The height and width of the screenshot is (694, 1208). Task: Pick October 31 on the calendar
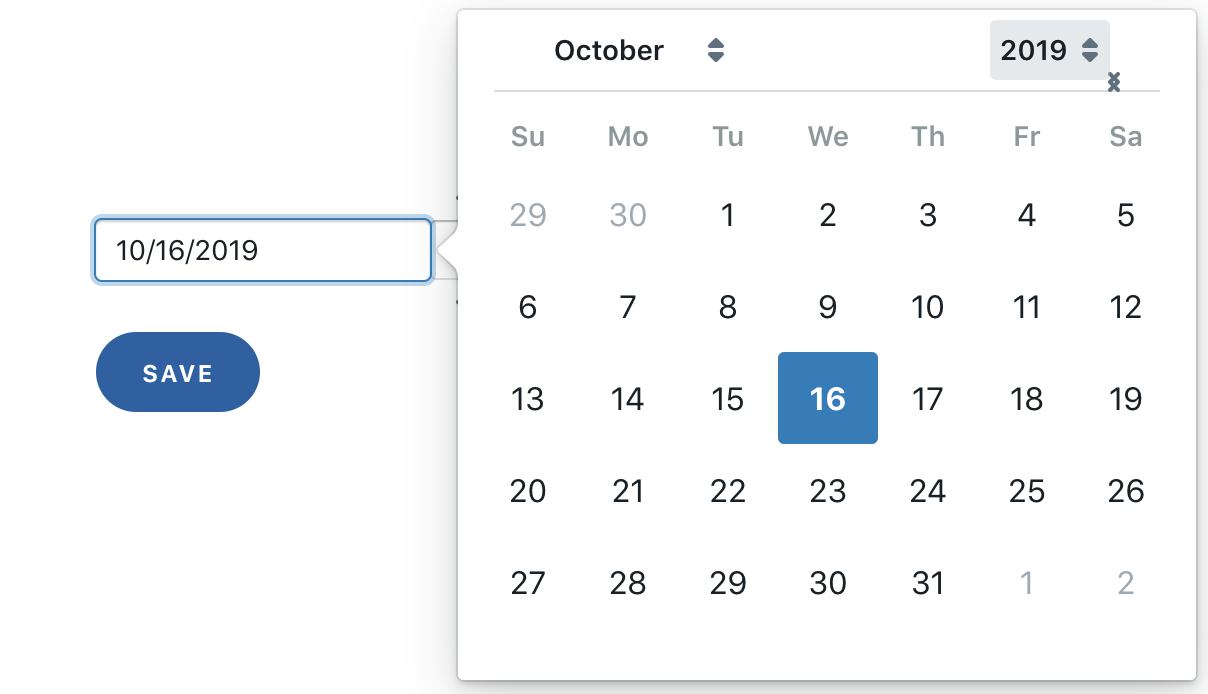[x=927, y=583]
